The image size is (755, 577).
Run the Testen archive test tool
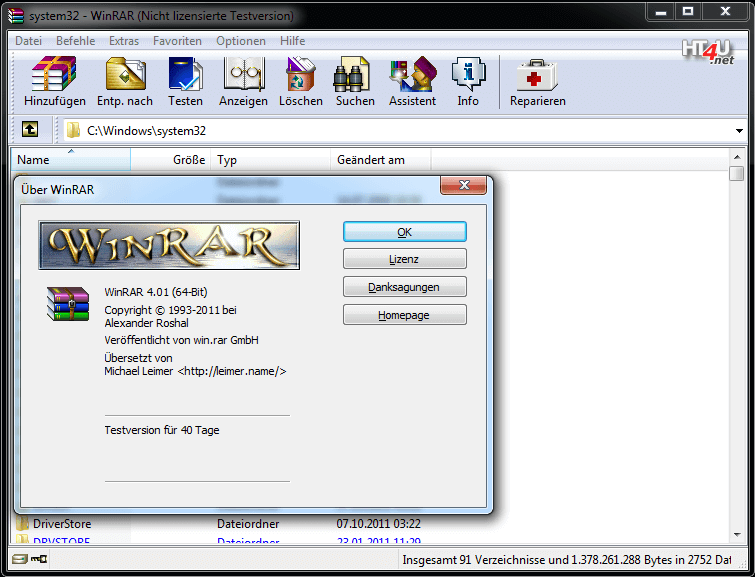click(185, 74)
